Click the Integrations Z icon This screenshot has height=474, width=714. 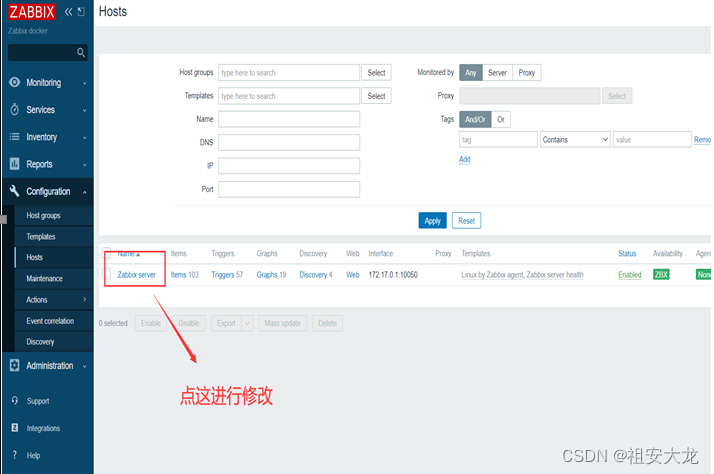pos(15,428)
